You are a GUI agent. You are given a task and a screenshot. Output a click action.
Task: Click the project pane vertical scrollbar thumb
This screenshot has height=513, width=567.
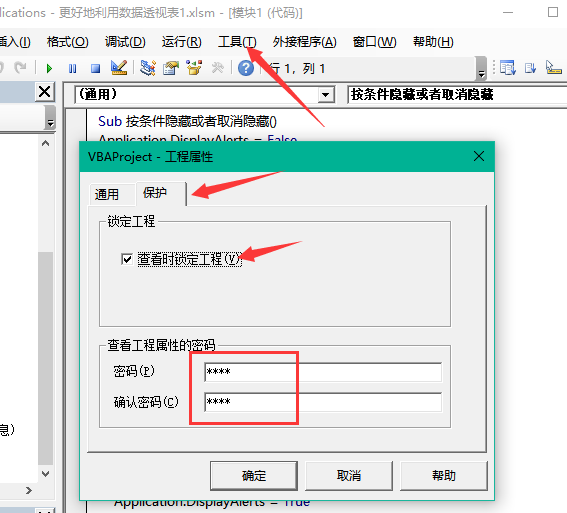tap(46, 358)
